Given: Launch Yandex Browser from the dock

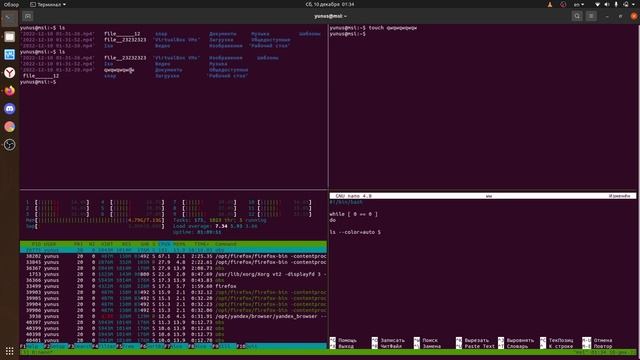Looking at the screenshot, I should [10, 73].
